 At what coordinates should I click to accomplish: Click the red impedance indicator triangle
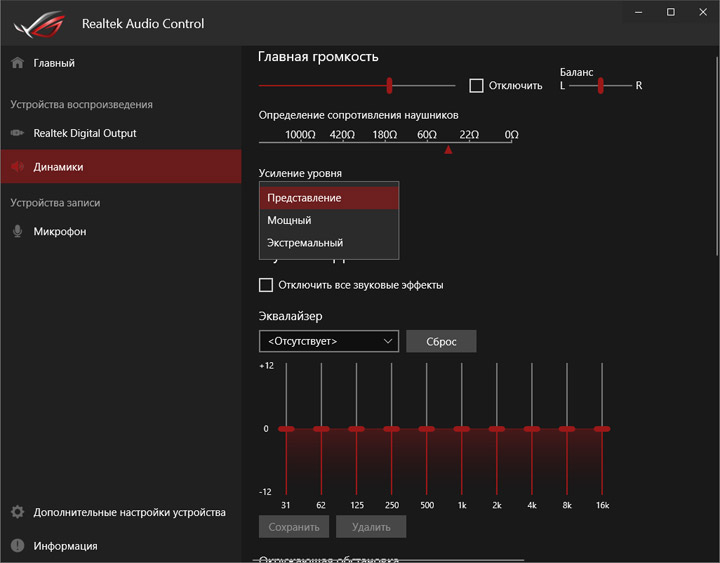click(448, 149)
